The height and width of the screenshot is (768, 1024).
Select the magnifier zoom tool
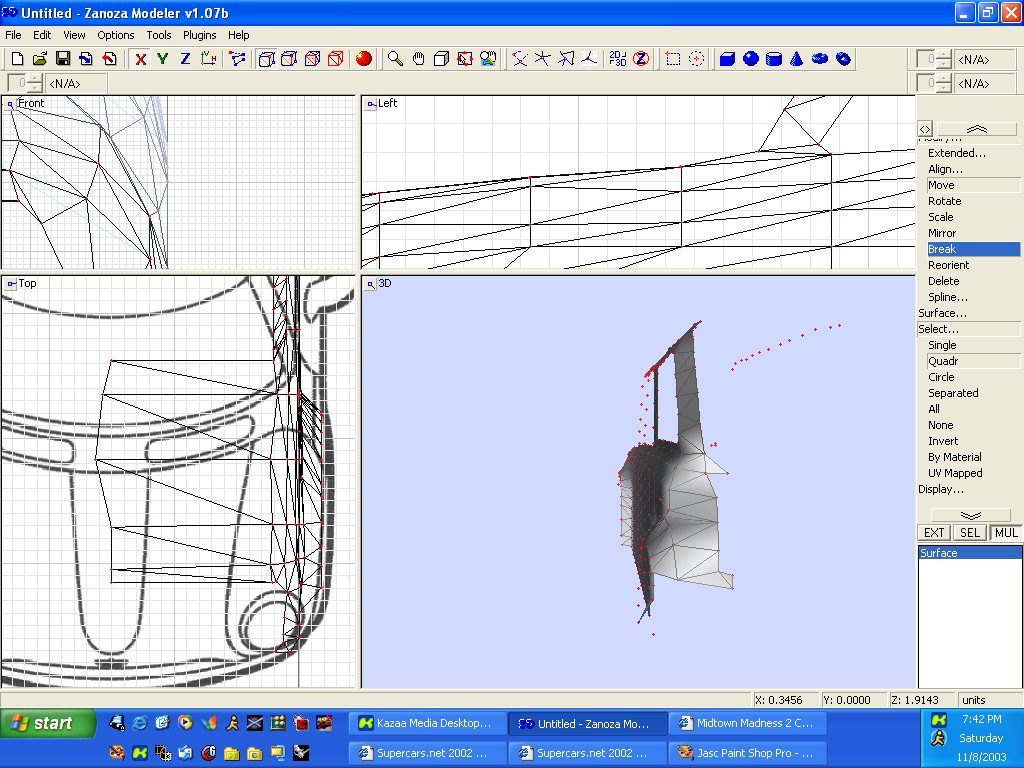[x=396, y=59]
